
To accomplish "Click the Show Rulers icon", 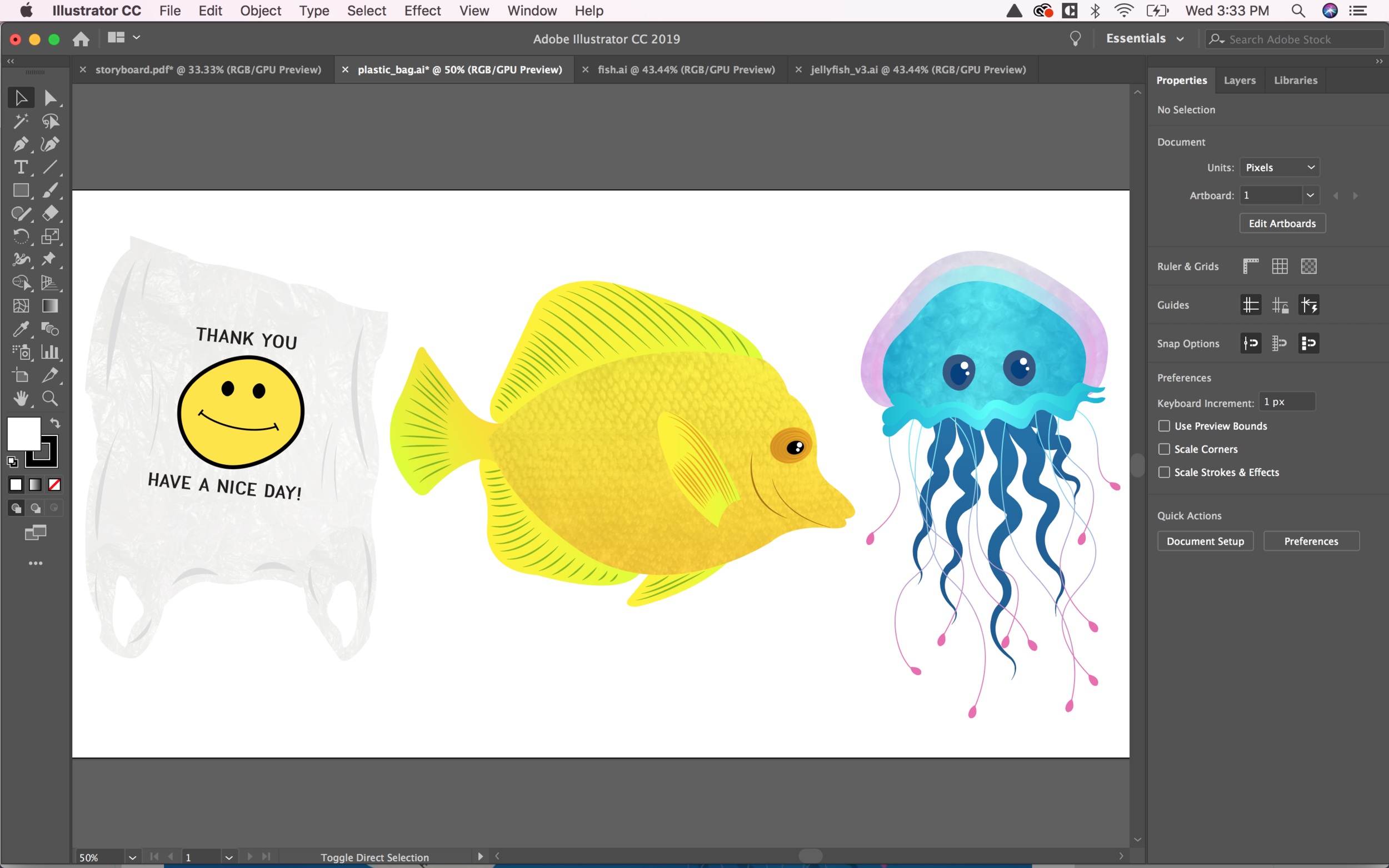I will pos(1250,267).
